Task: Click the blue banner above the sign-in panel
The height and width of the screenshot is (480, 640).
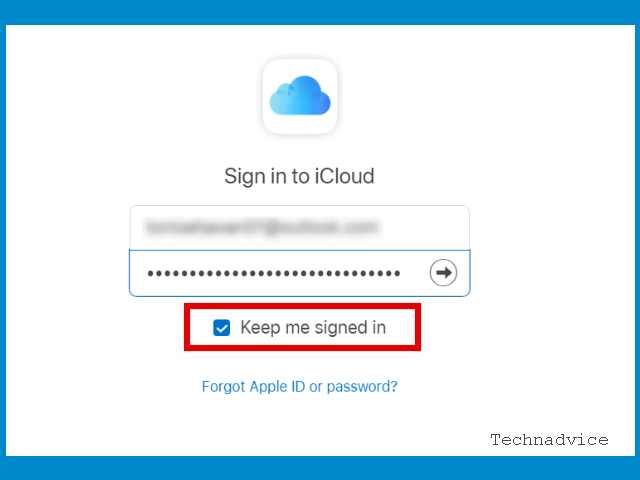Action: (x=320, y=12)
